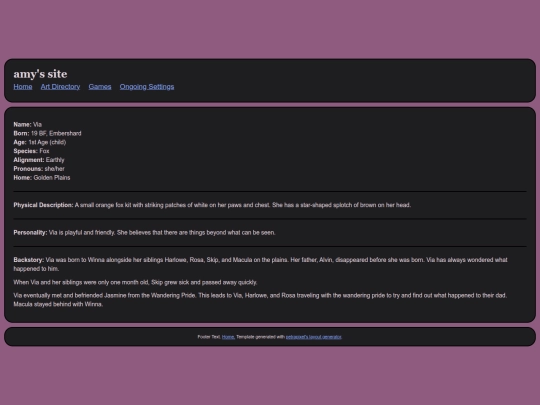The height and width of the screenshot is (405, 540).
Task: Open the layout generator link in the footer
Action: 313,337
